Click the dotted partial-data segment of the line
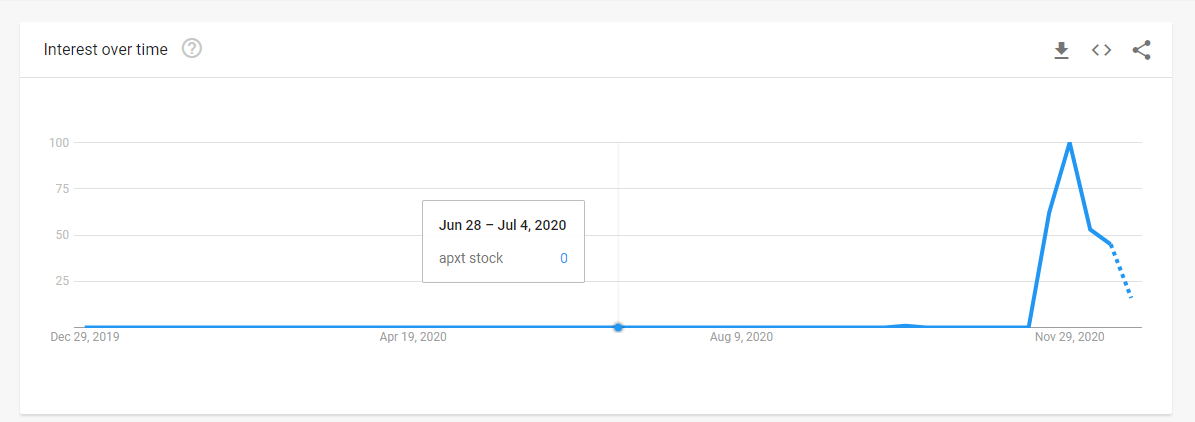1195x422 pixels. [1121, 271]
